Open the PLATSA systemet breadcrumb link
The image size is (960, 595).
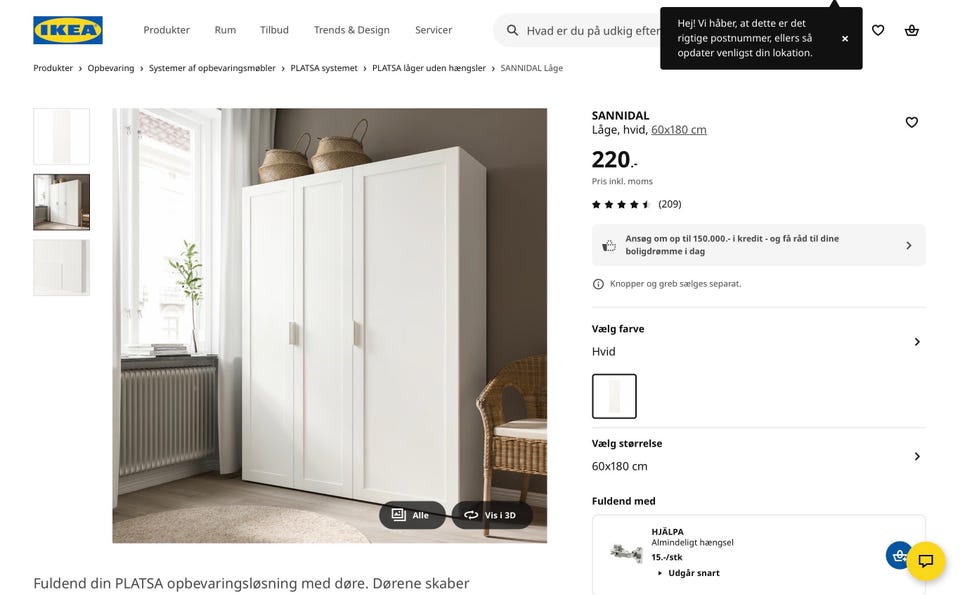(x=324, y=68)
